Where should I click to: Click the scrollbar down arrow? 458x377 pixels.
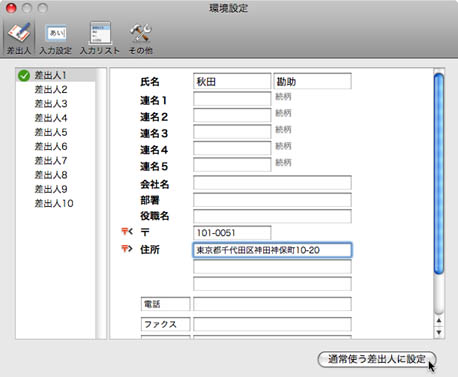coord(439,332)
